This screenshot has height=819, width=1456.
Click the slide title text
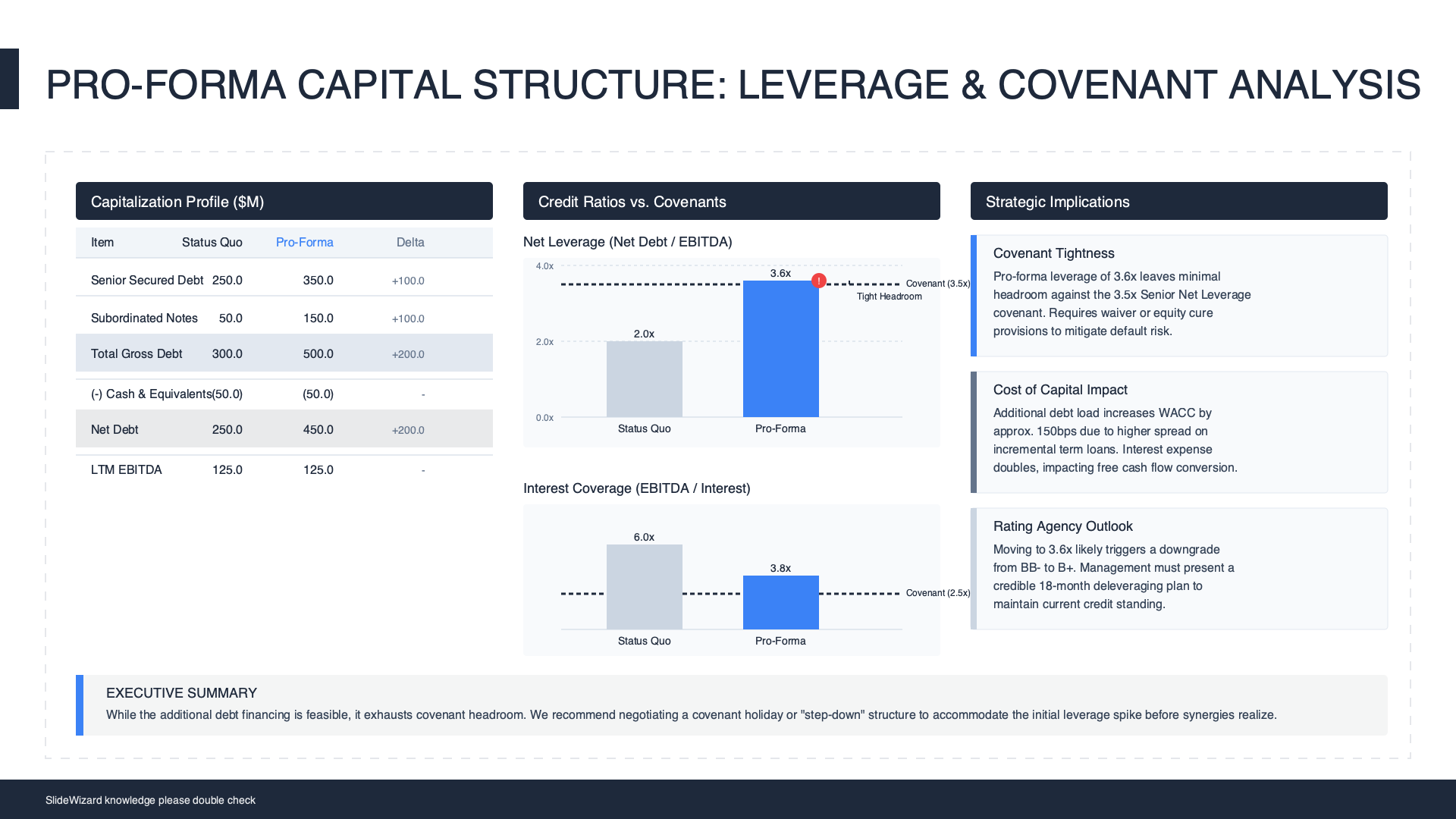pos(733,84)
